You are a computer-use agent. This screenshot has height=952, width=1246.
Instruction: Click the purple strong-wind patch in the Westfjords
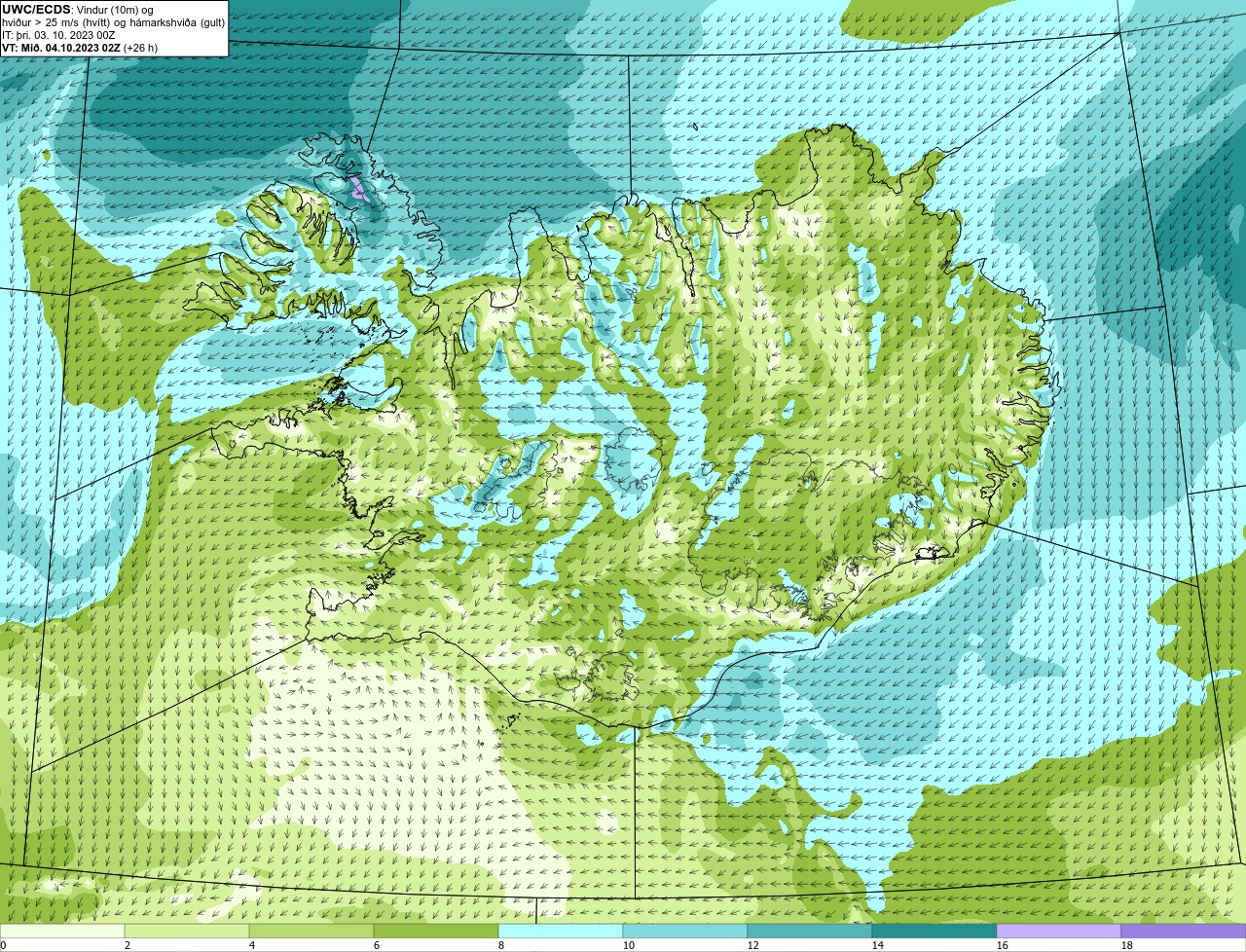358,188
